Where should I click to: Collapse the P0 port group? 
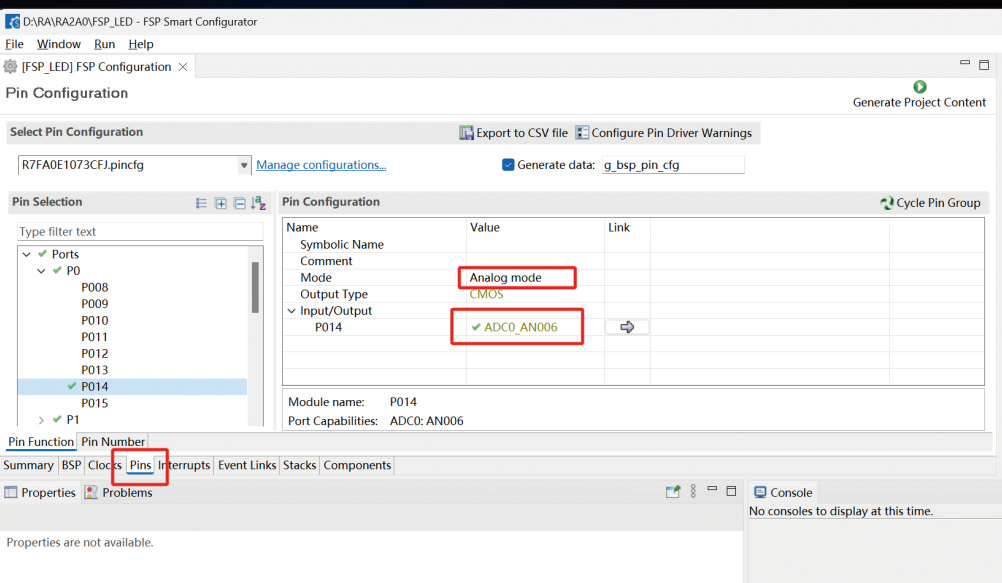point(42,270)
